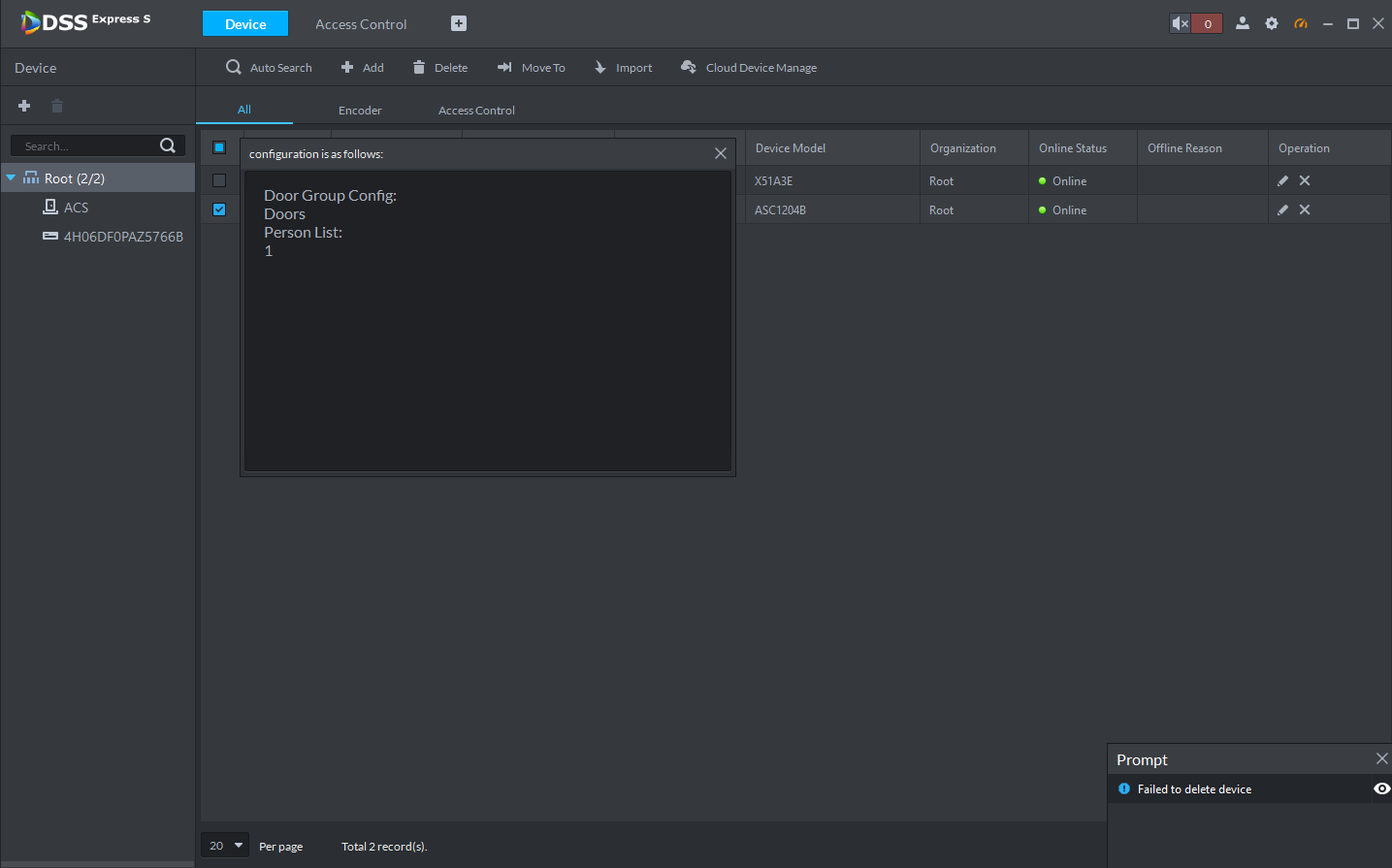Click the search magnifier in device tree

168,145
